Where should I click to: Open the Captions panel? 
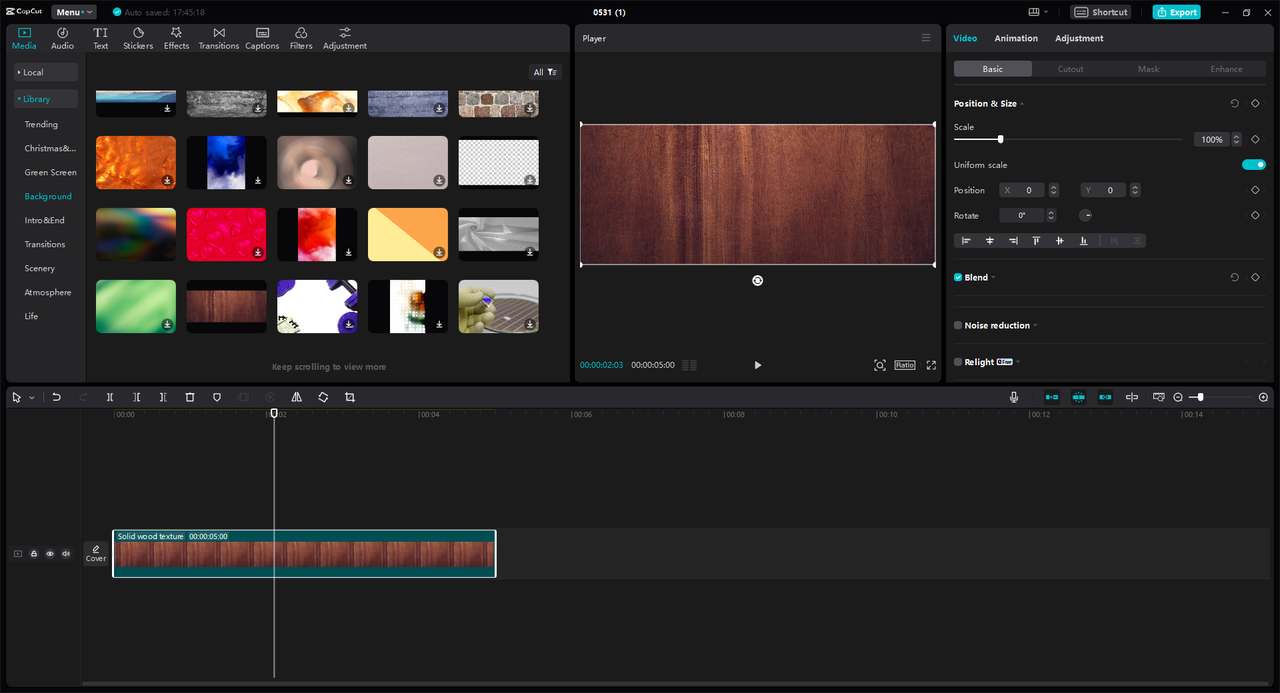pyautogui.click(x=262, y=38)
